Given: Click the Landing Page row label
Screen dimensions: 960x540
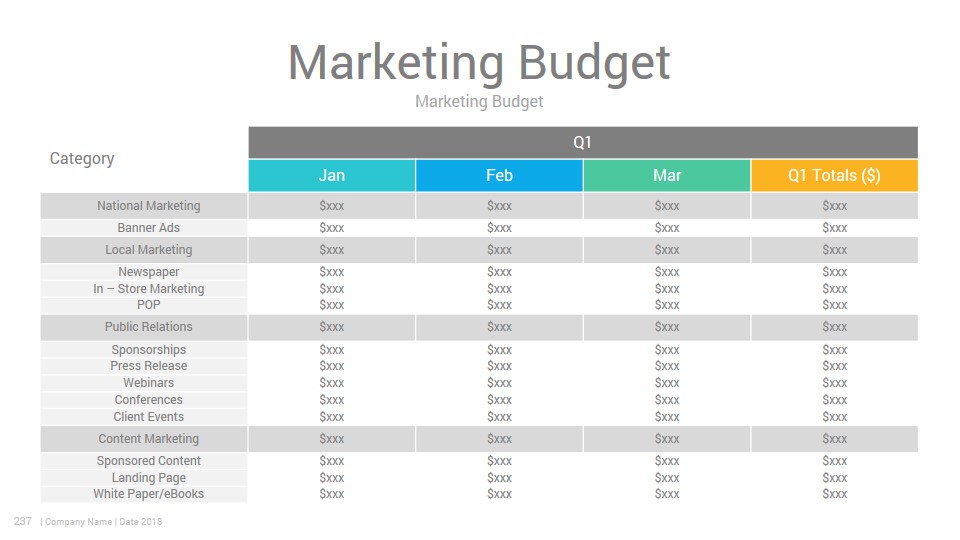Looking at the screenshot, I should coord(149,478).
